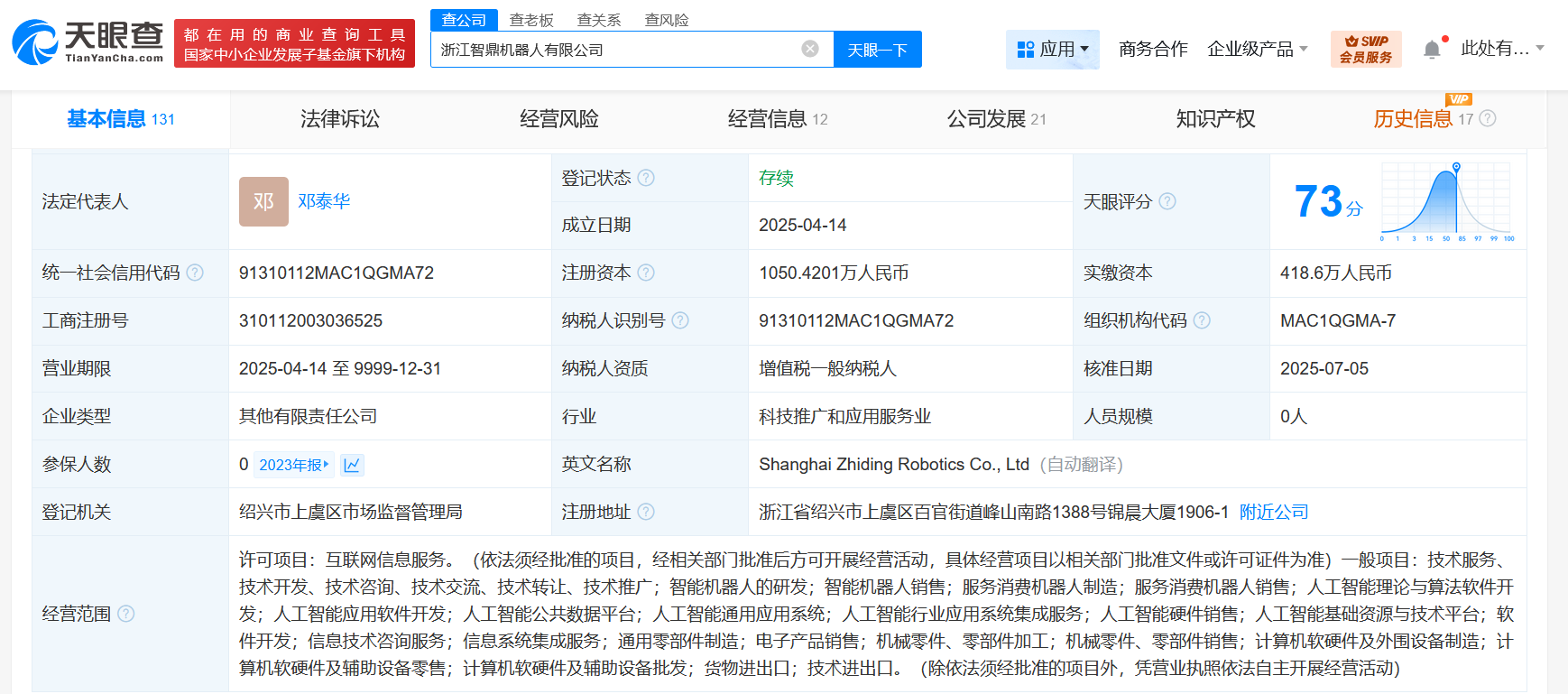1568x694 pixels.
Task: Clear the search box with the X icon
Action: [x=810, y=49]
